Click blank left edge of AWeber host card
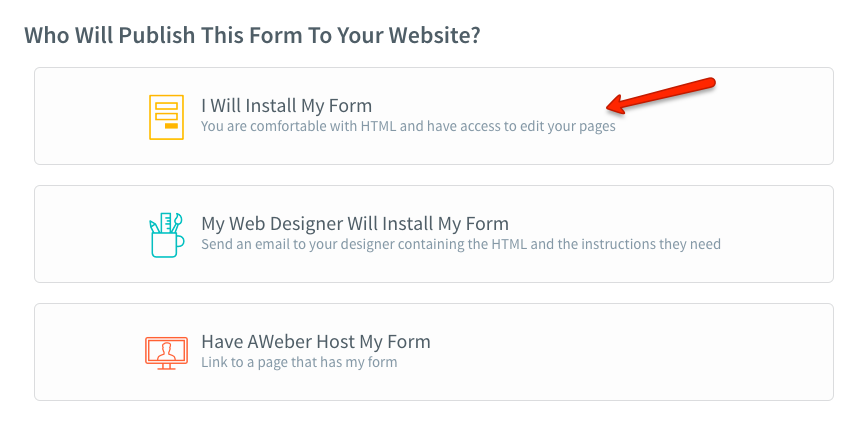 pyautogui.click(x=80, y=352)
